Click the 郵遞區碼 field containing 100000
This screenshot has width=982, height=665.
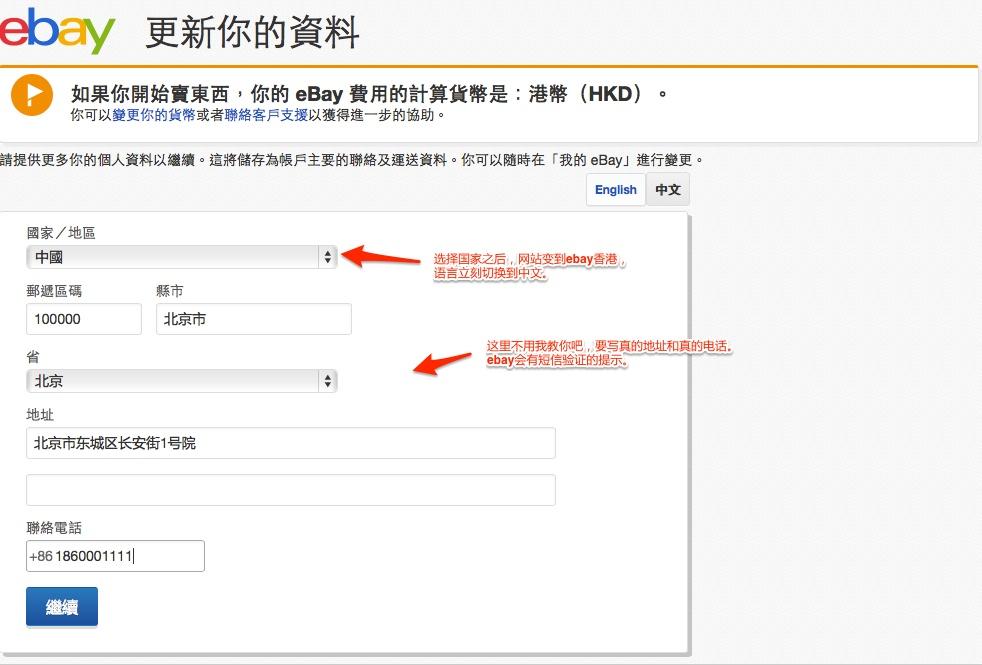[84, 319]
